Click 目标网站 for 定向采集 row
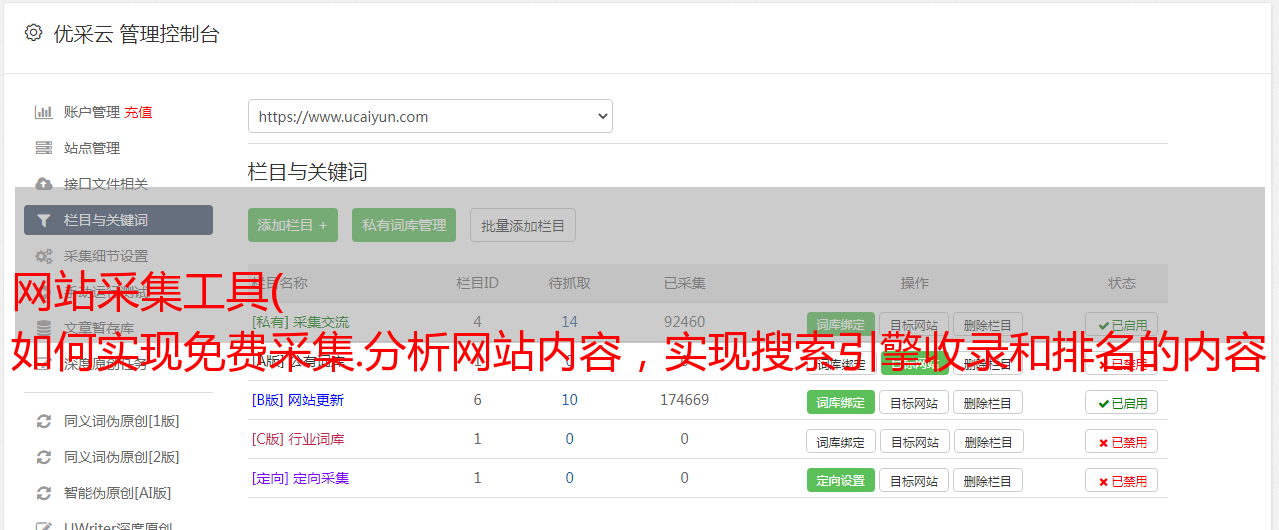 pyautogui.click(x=914, y=480)
